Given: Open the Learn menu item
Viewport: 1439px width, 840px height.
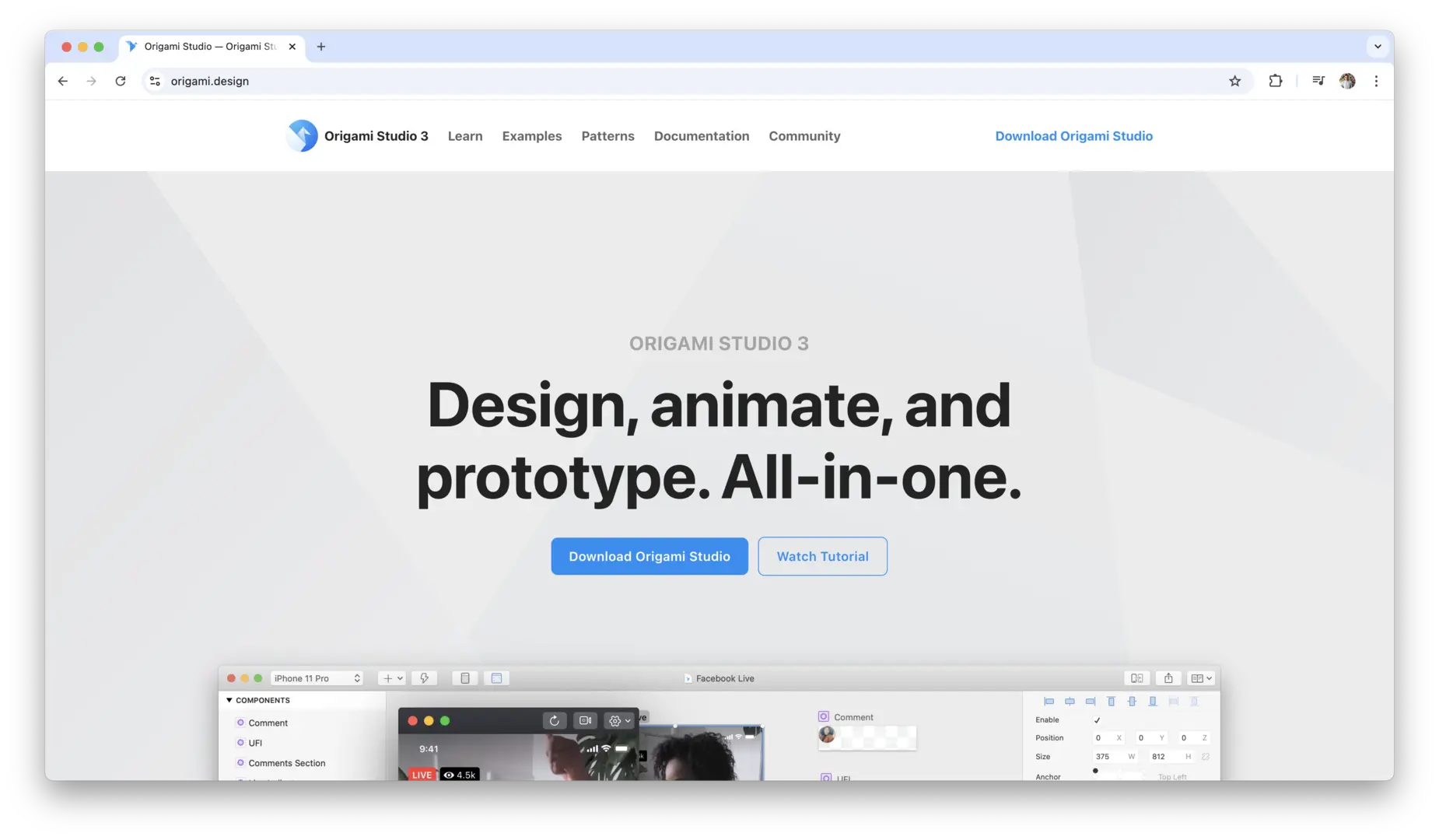Looking at the screenshot, I should 465,136.
